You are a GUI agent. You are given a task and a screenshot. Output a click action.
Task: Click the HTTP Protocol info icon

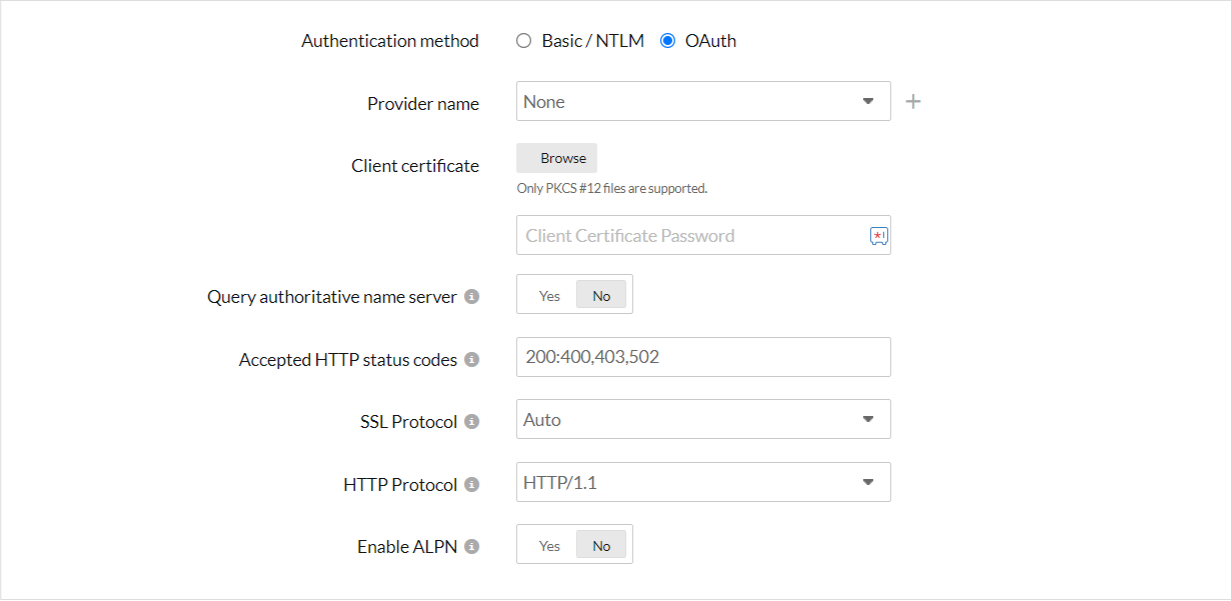pyautogui.click(x=472, y=485)
